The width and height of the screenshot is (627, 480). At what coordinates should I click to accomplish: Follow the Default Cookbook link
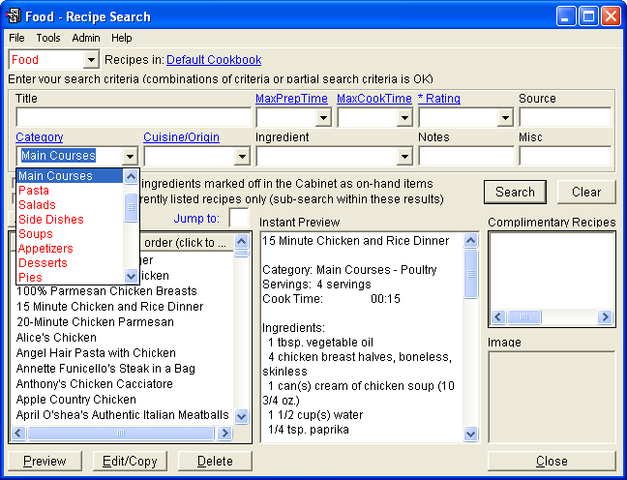pyautogui.click(x=214, y=60)
